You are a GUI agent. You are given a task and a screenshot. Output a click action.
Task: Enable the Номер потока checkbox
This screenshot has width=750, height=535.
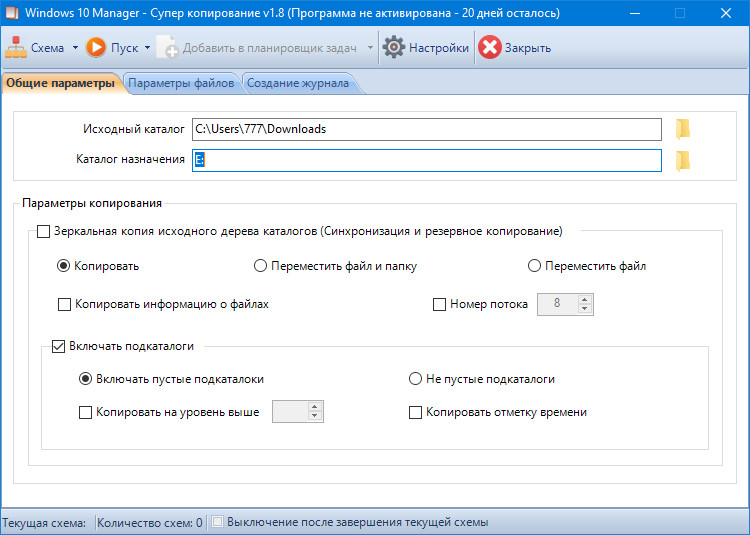tap(439, 305)
